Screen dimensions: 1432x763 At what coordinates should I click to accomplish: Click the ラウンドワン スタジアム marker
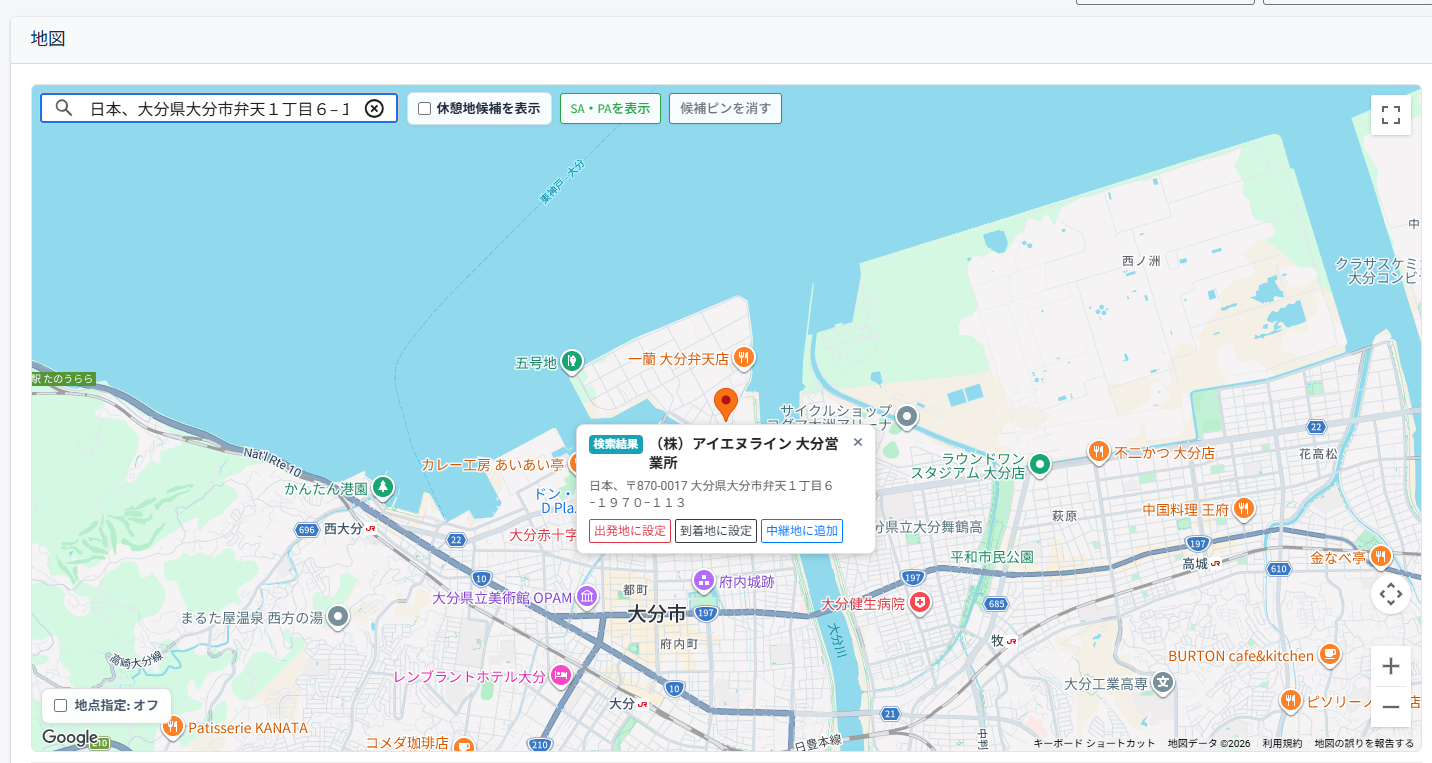tap(1040, 464)
